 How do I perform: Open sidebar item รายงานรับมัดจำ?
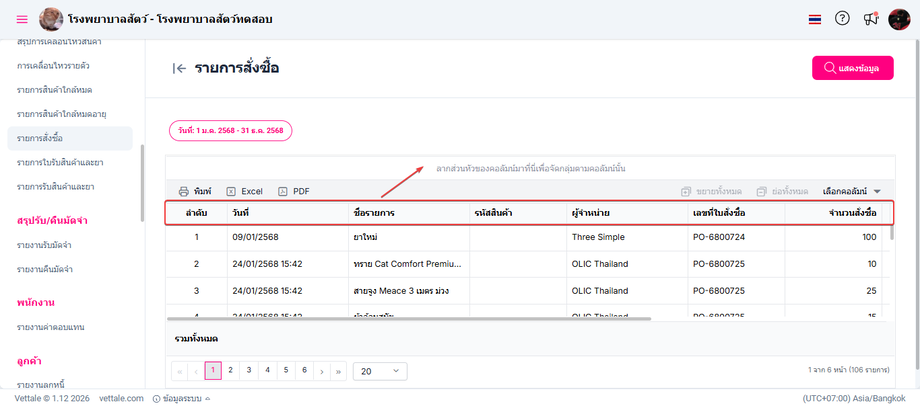45,245
